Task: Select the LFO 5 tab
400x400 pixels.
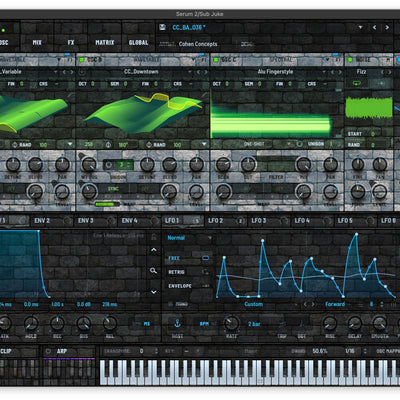Action: point(345,221)
